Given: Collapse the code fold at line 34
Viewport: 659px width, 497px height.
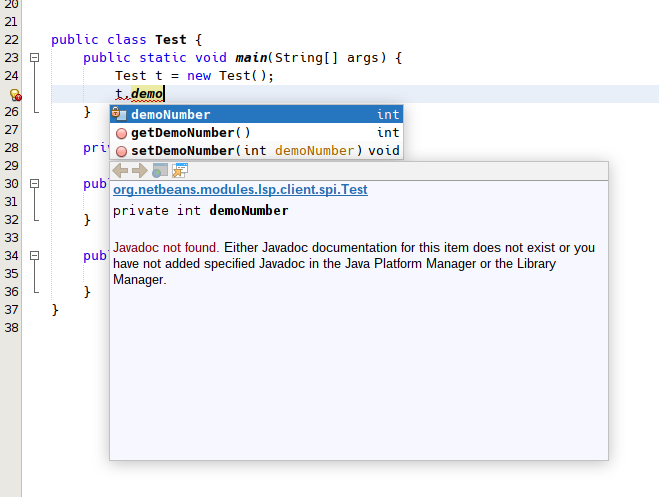Looking at the screenshot, I should (34, 255).
